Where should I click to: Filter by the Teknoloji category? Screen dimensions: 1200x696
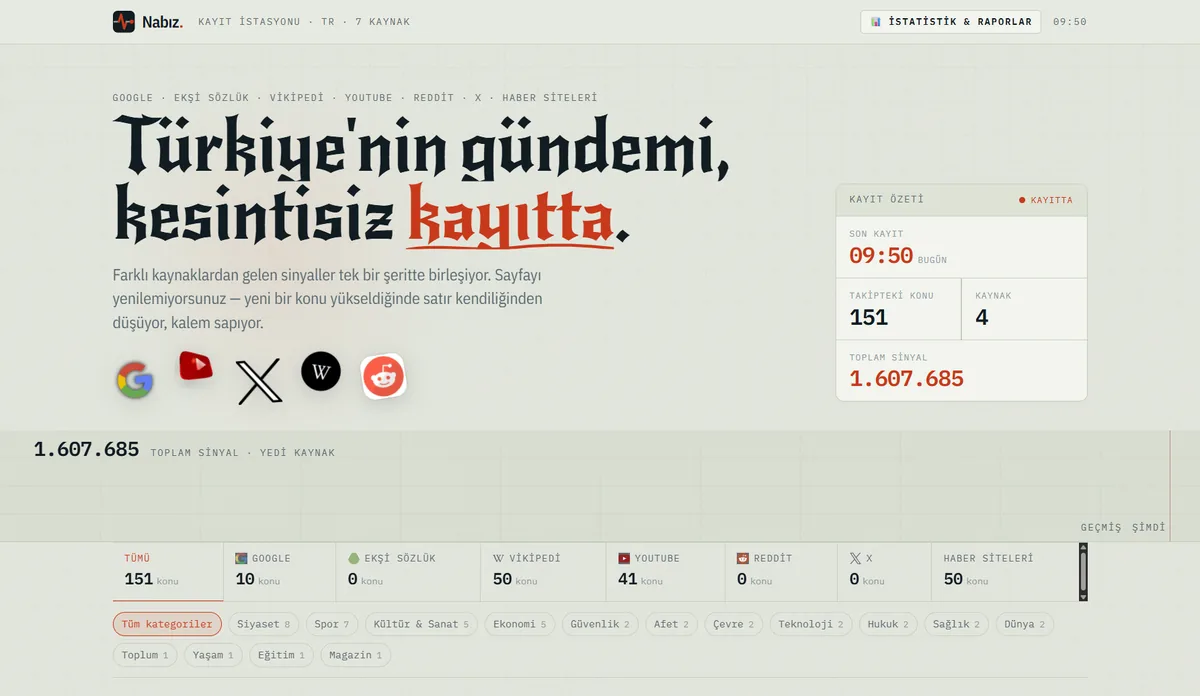tap(811, 625)
